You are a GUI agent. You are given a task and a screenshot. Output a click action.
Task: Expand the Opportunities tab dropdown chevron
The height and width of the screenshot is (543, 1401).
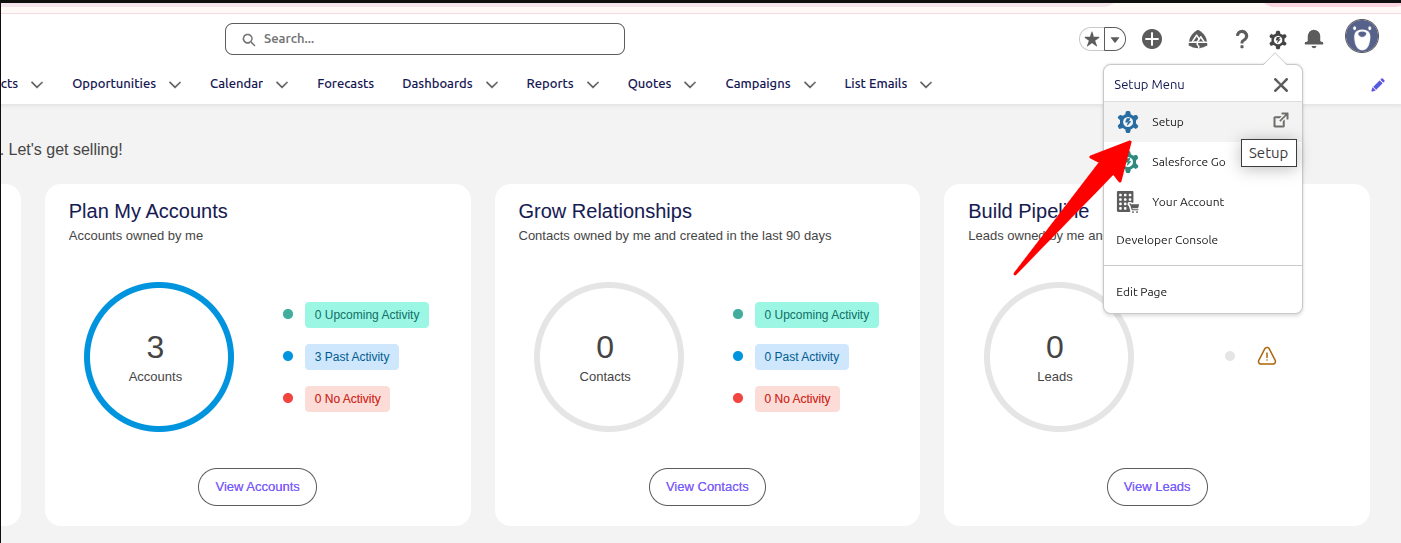pos(175,85)
